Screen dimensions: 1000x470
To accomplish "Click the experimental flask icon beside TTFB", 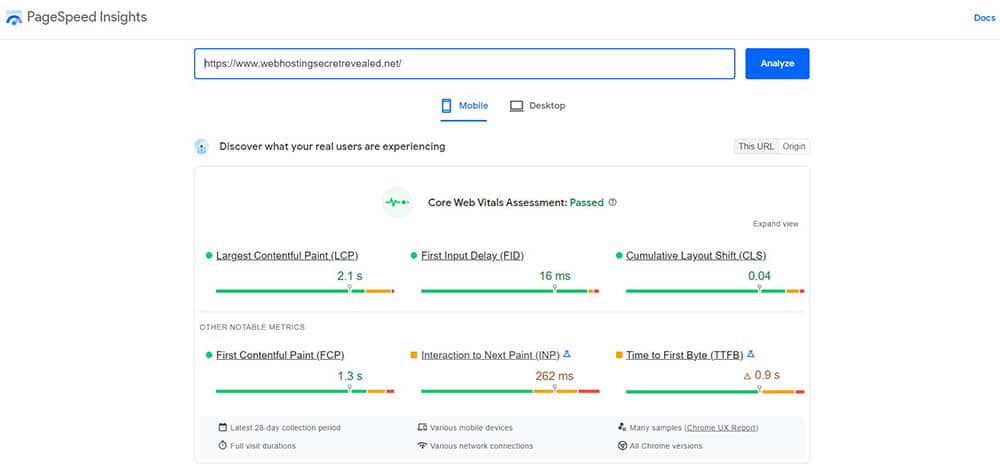I will tap(750, 354).
